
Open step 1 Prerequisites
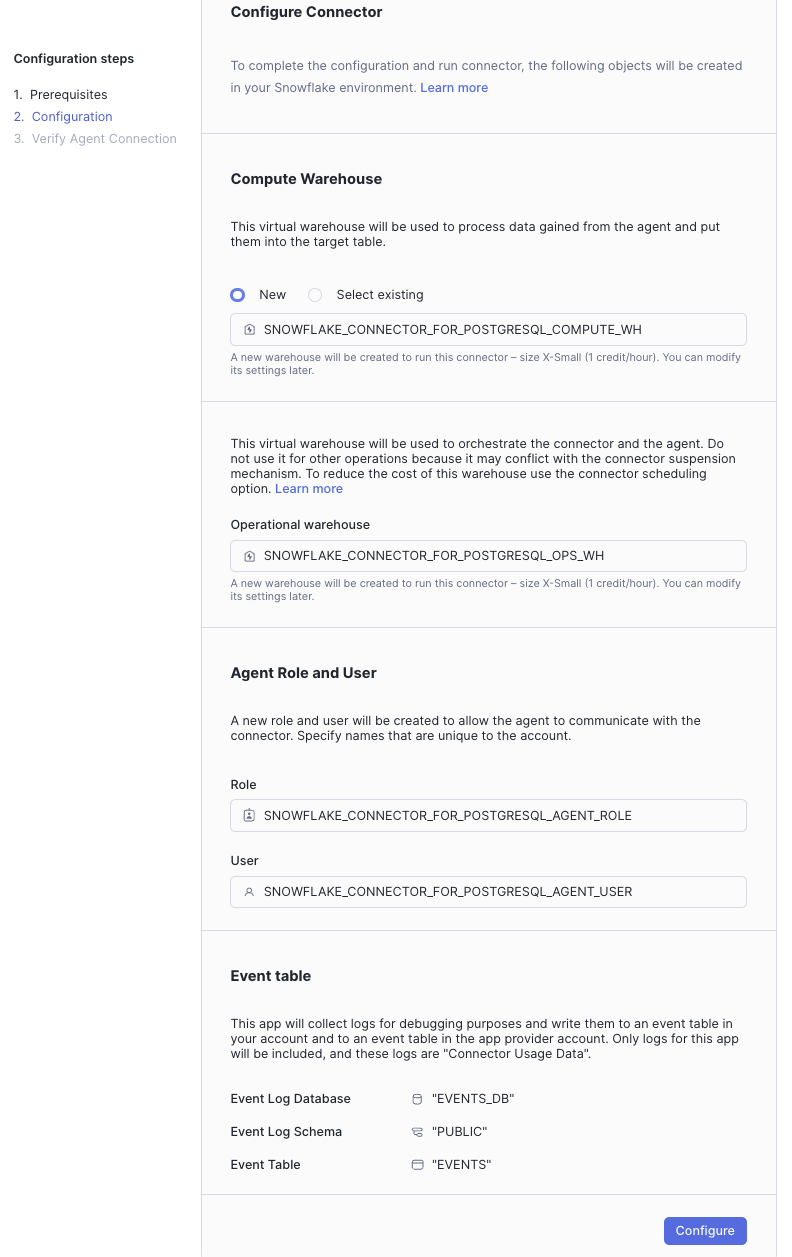pos(69,94)
